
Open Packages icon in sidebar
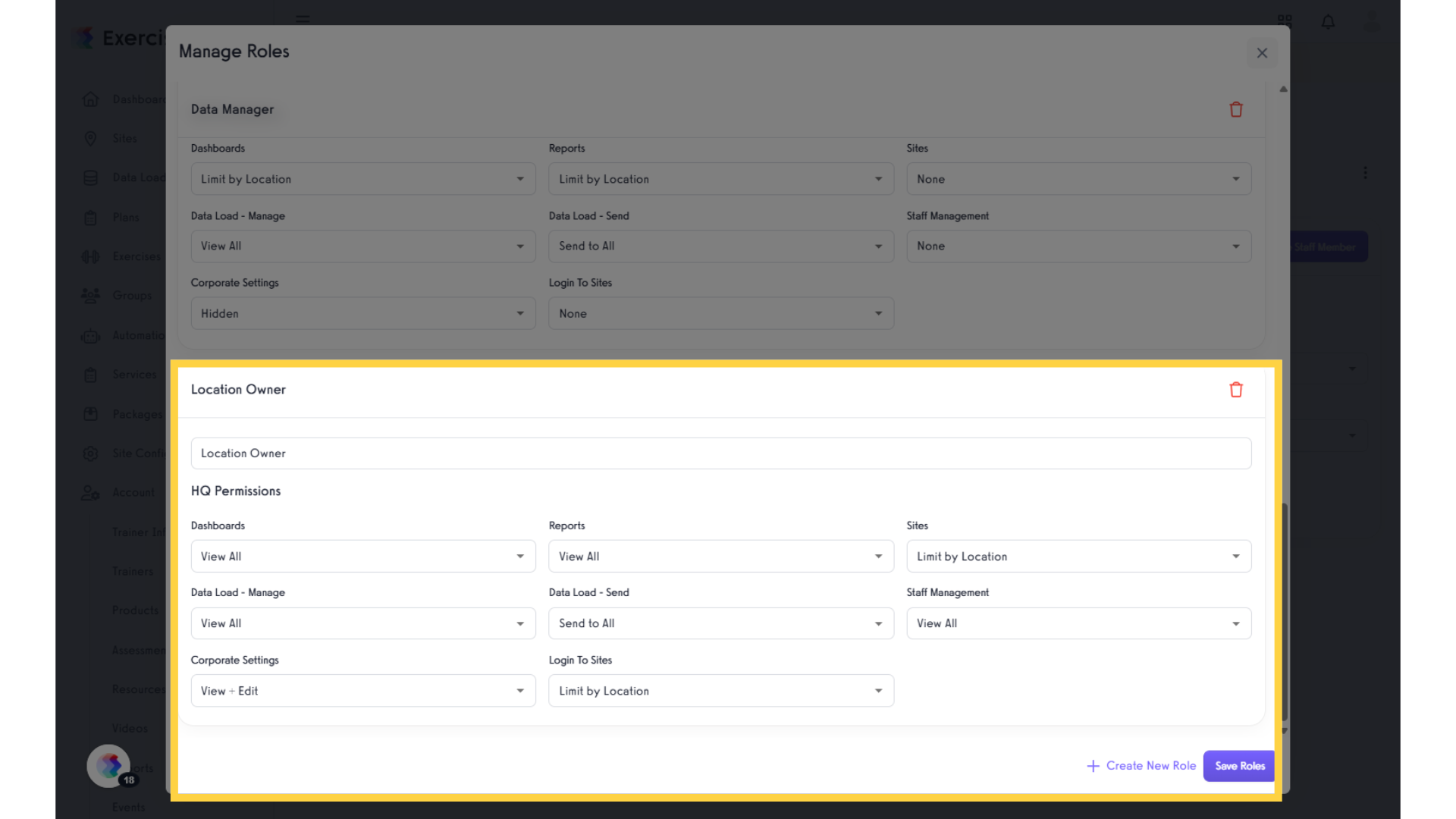[x=90, y=414]
